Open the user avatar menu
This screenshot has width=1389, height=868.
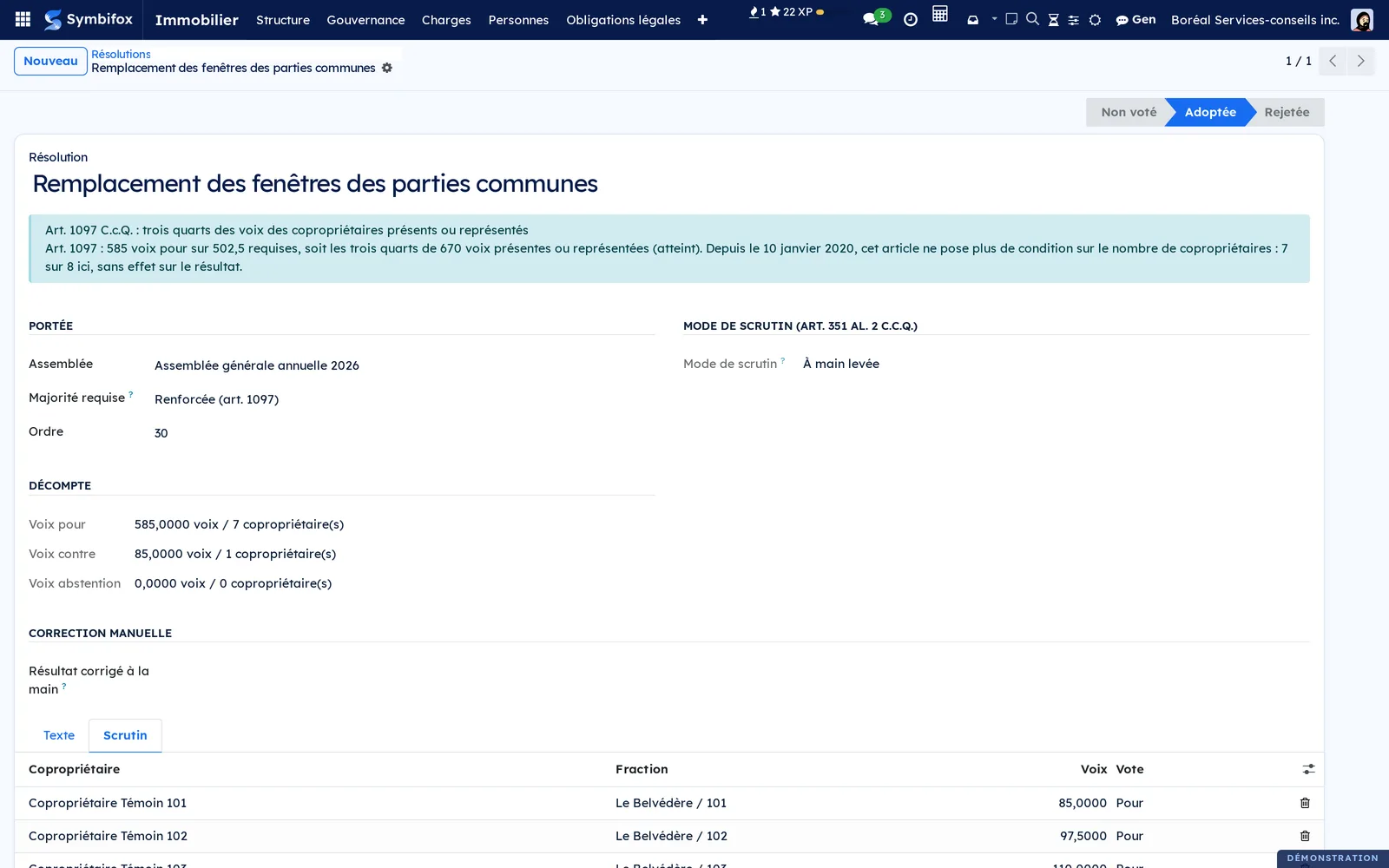point(1362,19)
